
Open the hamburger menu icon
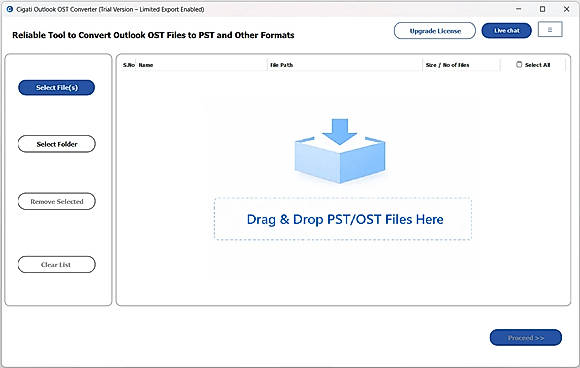[x=550, y=30]
